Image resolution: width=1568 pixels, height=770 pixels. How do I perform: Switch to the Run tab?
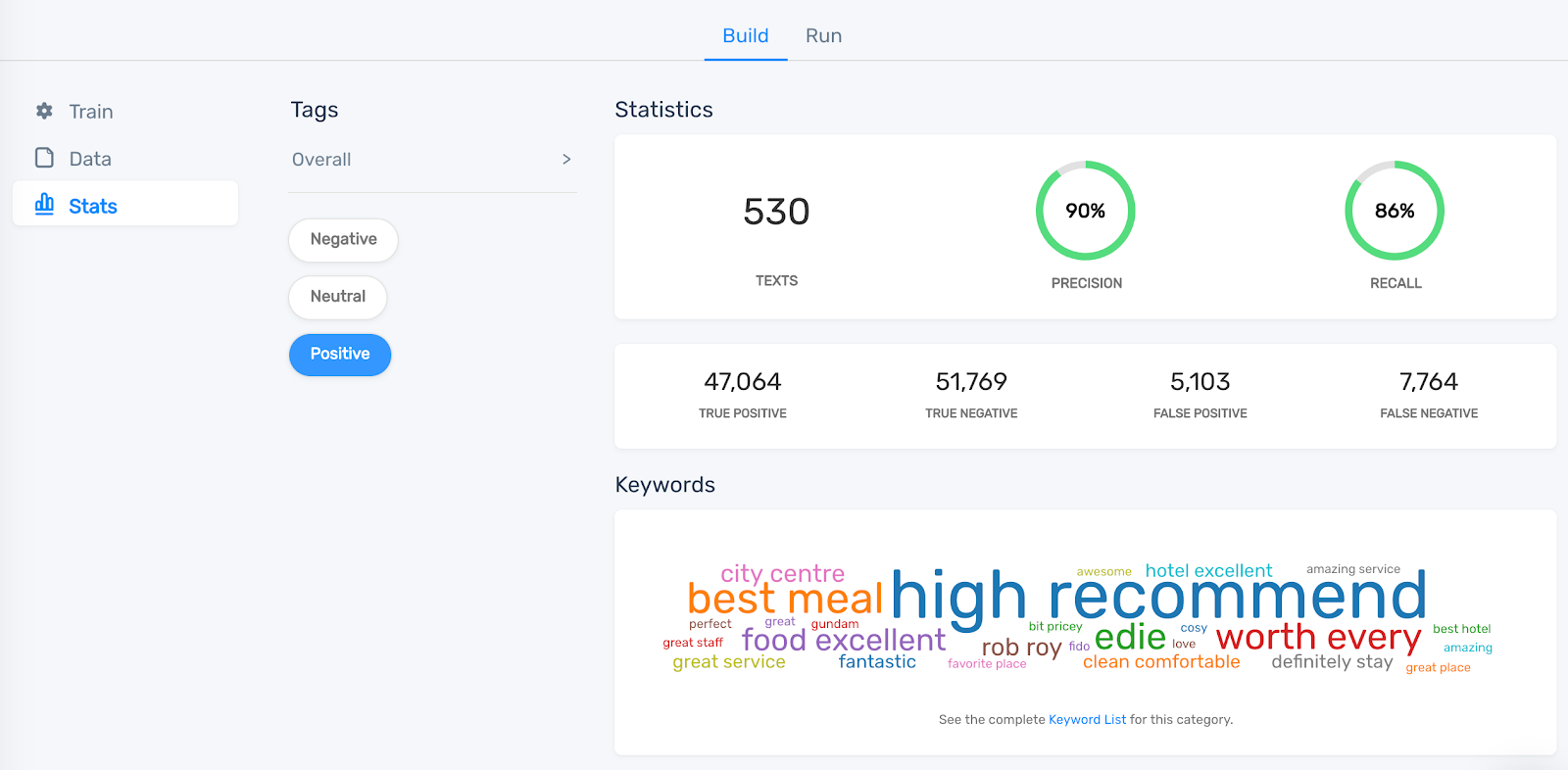pos(824,36)
